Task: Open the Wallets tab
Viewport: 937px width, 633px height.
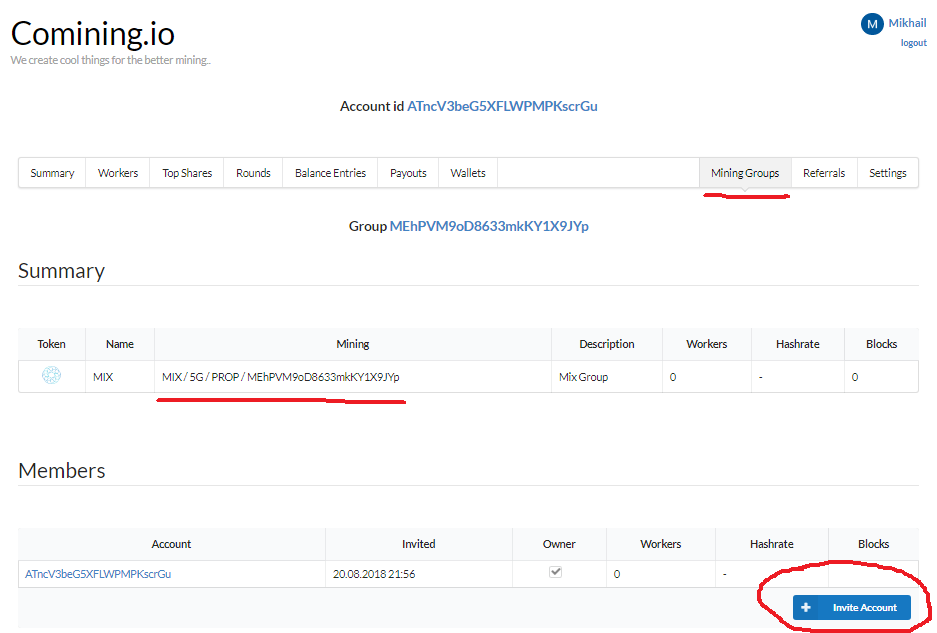Action: [468, 173]
